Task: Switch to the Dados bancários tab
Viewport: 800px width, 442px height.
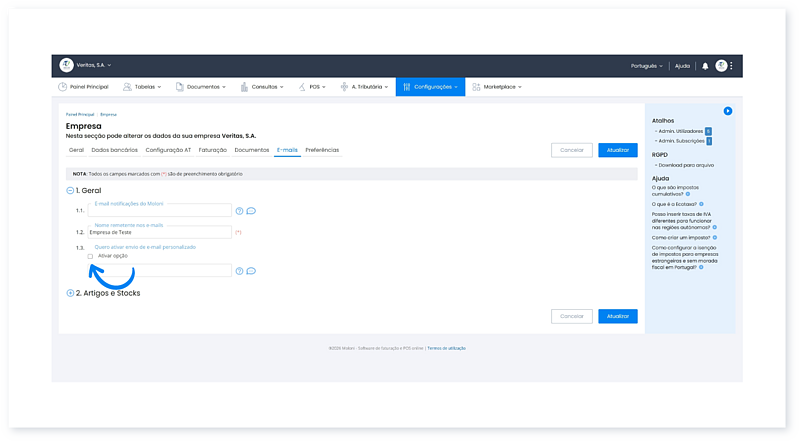Action: click(115, 150)
